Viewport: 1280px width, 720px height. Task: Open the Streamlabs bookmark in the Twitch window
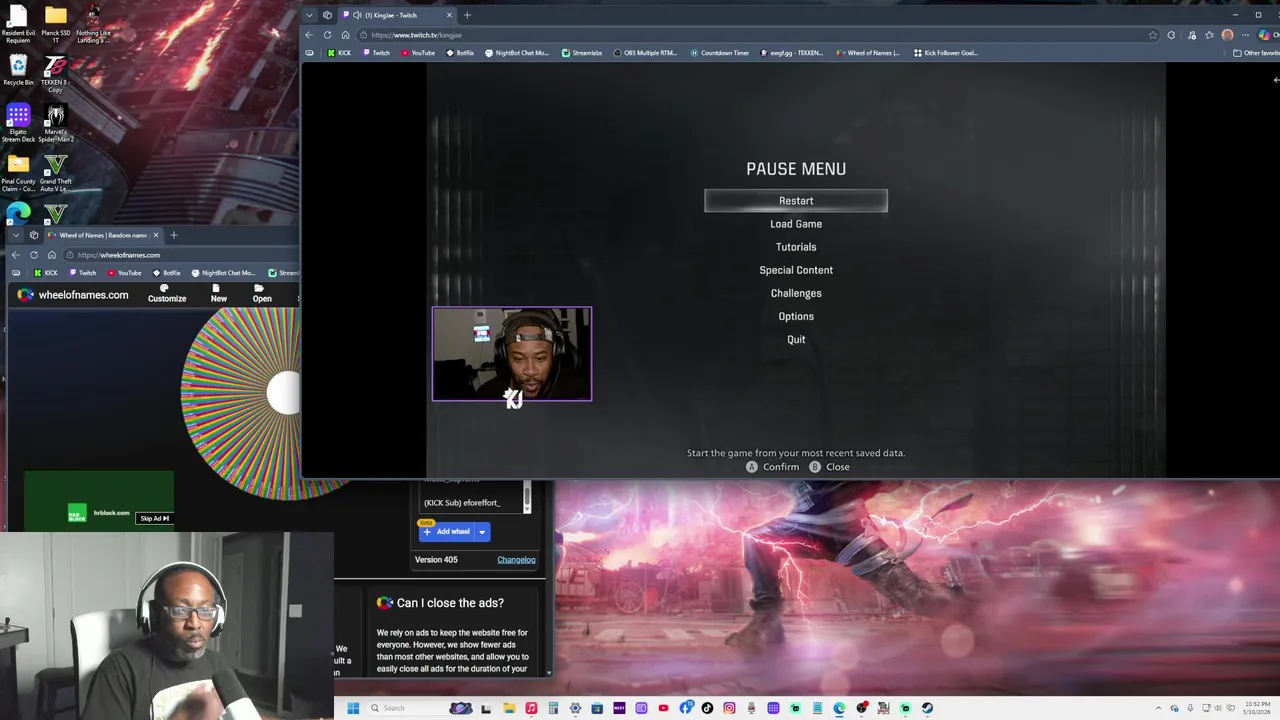pyautogui.click(x=581, y=53)
